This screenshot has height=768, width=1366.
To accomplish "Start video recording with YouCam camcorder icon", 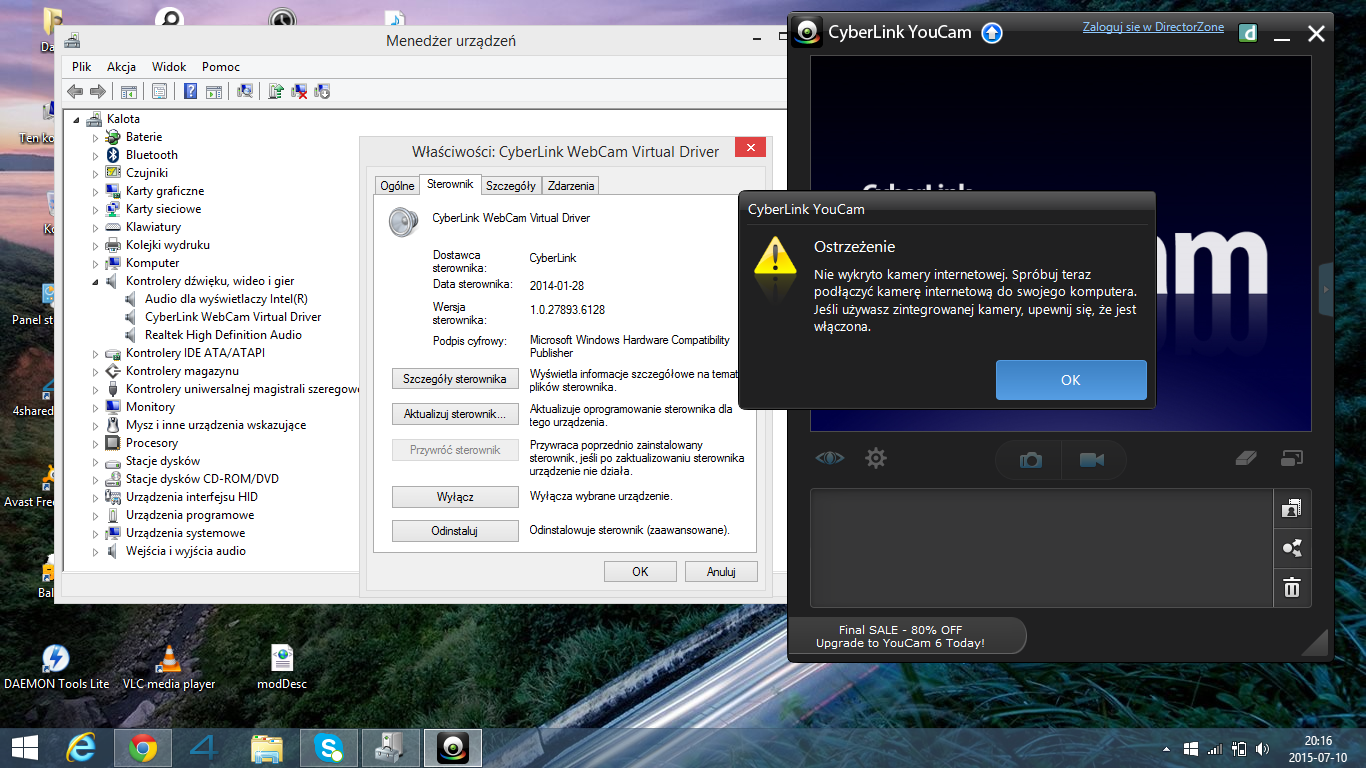I will pyautogui.click(x=1091, y=460).
